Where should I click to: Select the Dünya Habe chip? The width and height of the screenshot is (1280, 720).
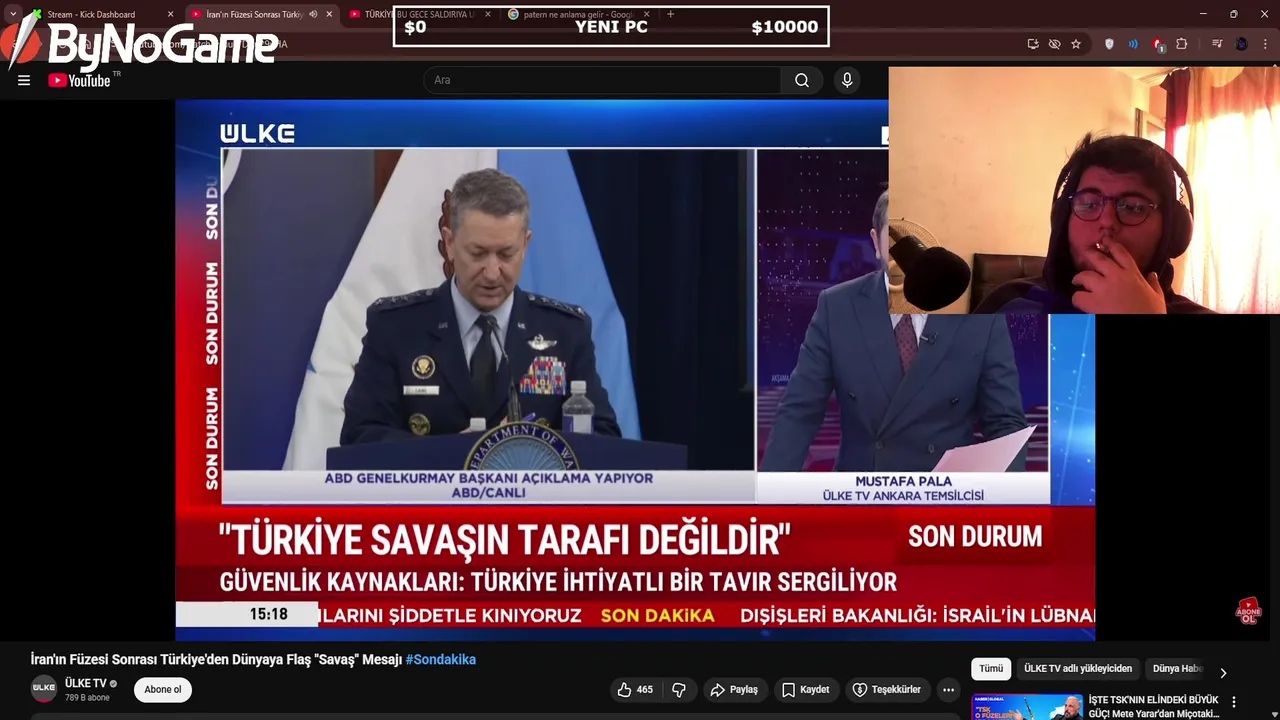pyautogui.click(x=1177, y=668)
